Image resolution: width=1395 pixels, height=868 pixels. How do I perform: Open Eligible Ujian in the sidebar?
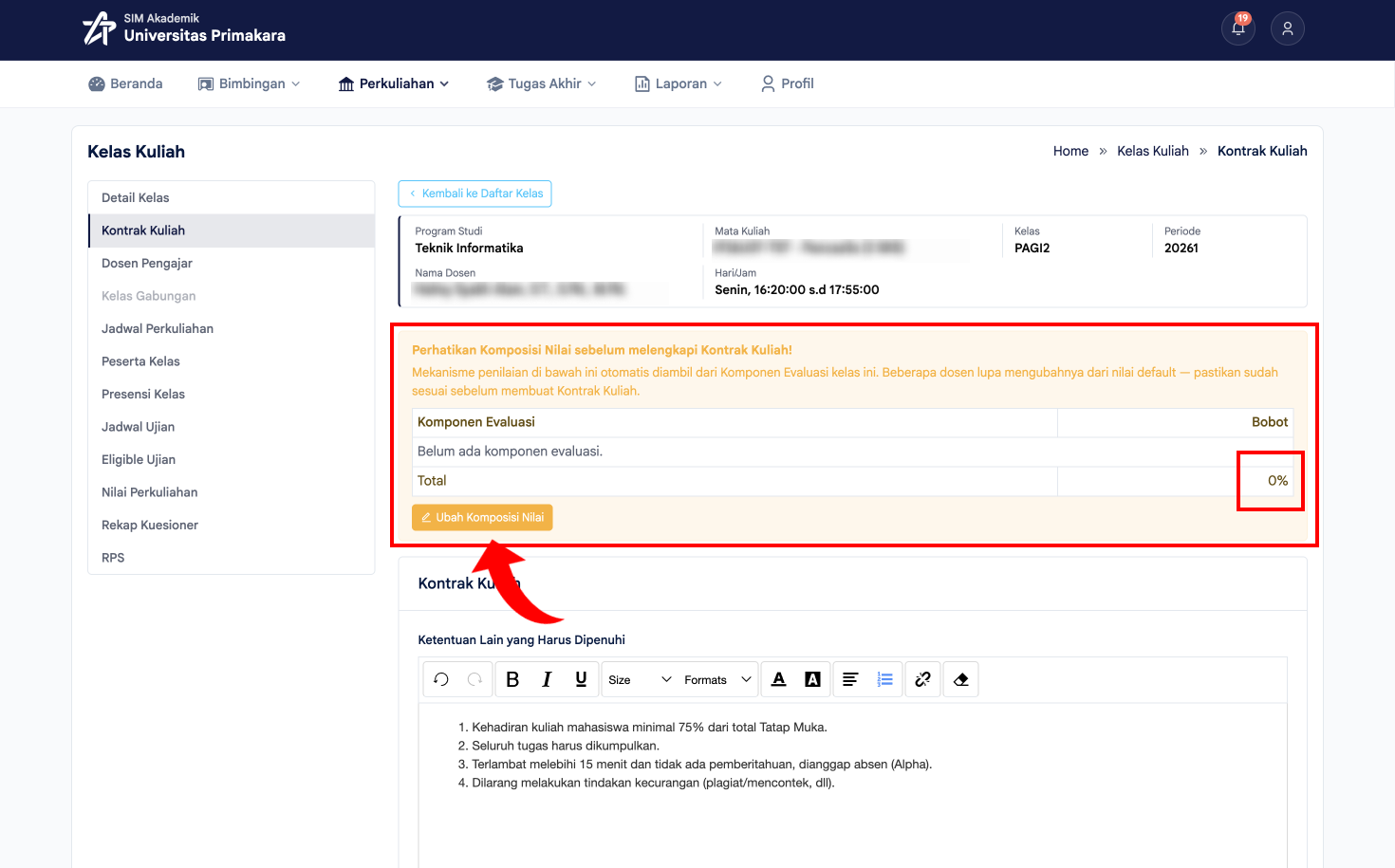(232, 459)
